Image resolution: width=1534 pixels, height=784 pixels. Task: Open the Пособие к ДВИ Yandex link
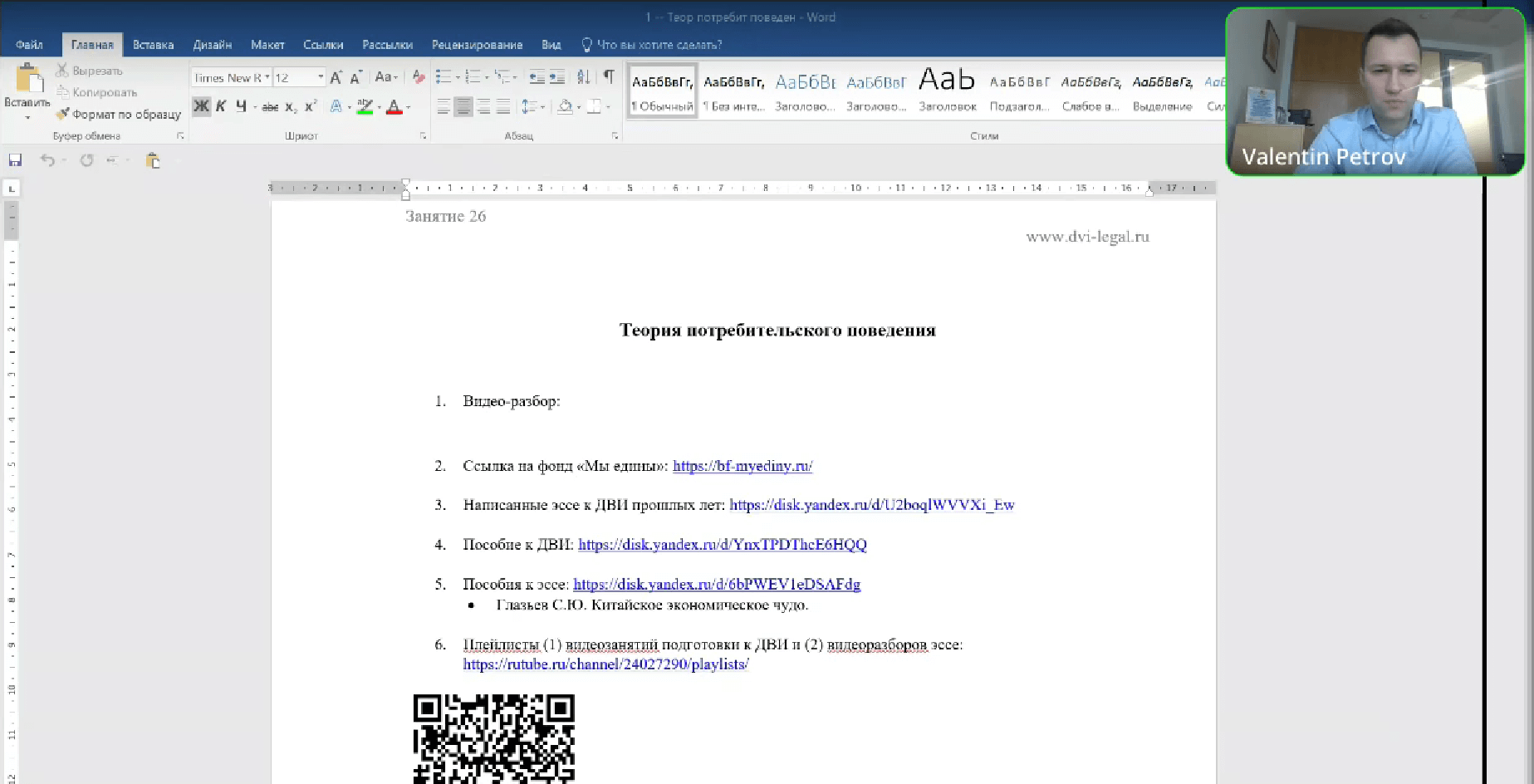(x=723, y=545)
